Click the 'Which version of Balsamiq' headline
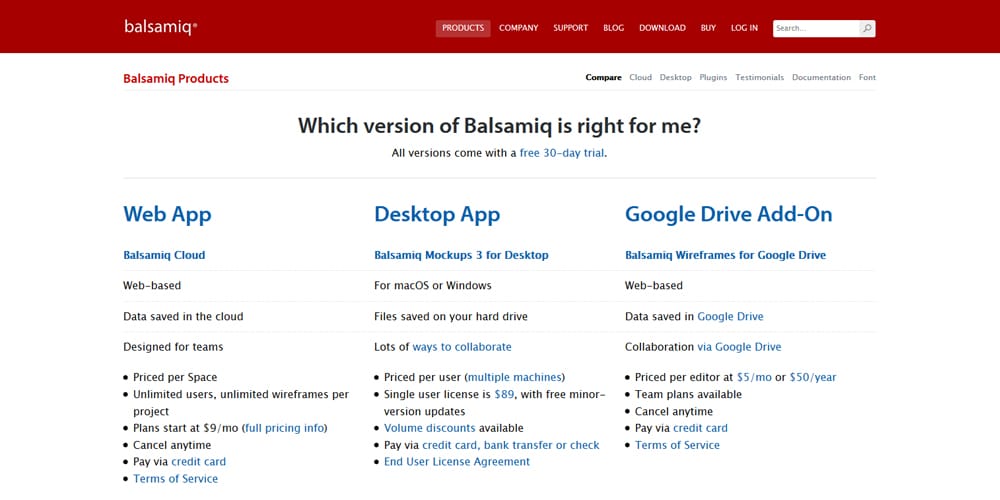Screen dimensions: 1000x500 tap(499, 126)
